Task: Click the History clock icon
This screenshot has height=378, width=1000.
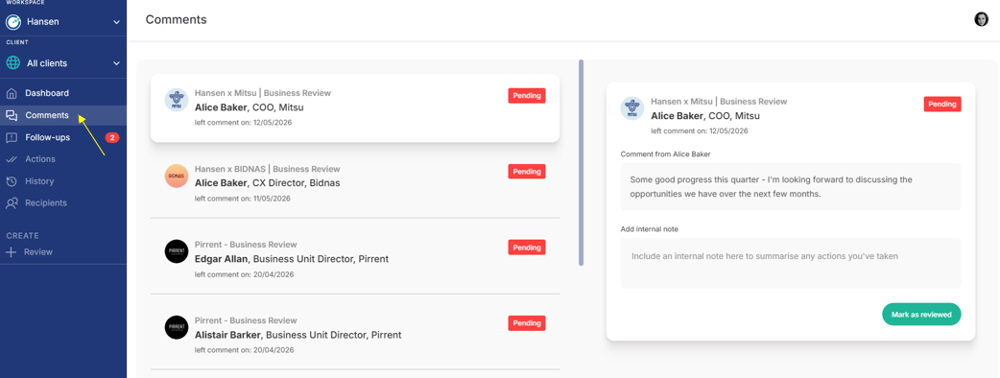Action: click(x=11, y=182)
